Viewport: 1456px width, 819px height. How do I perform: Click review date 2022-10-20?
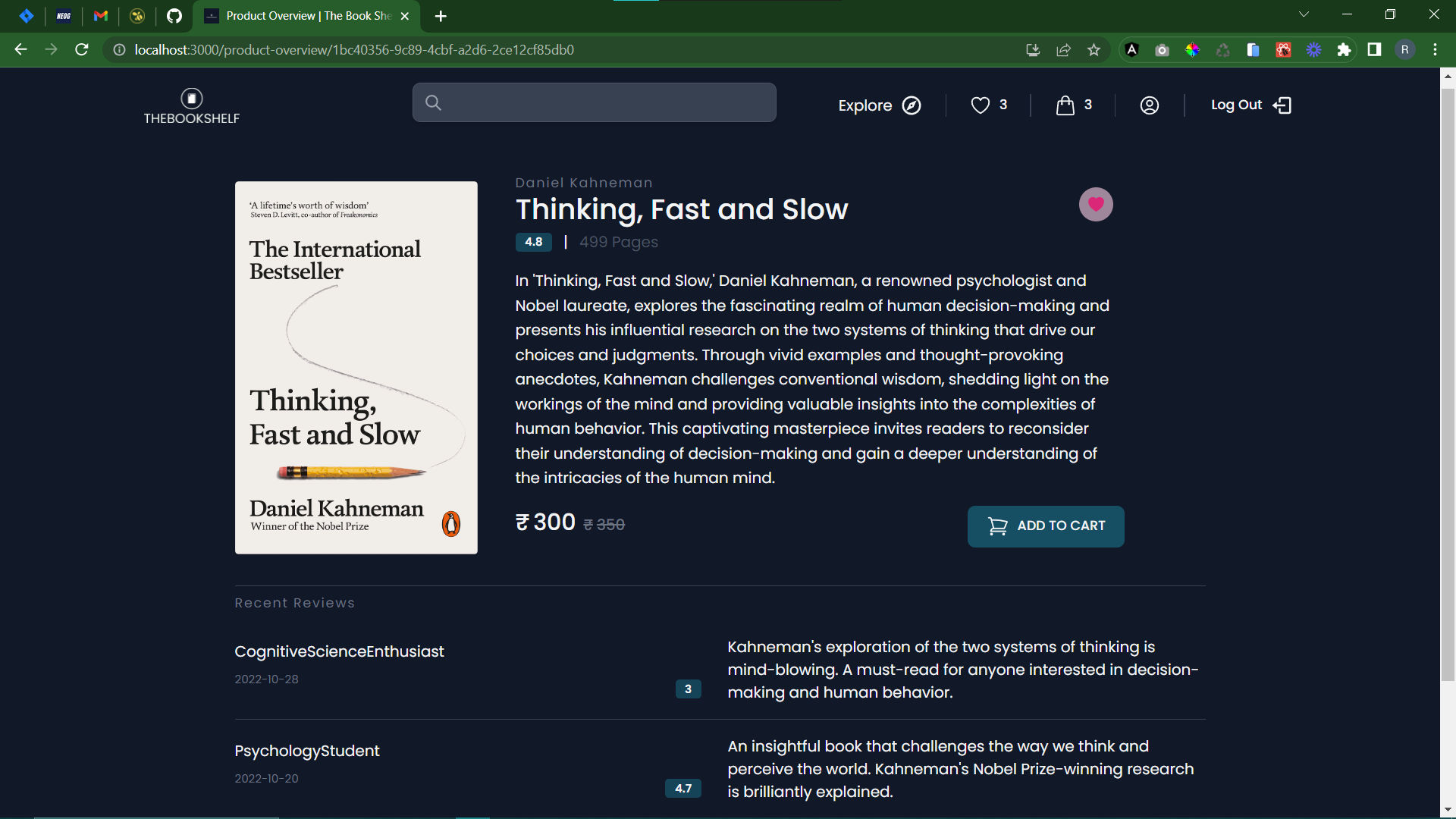pos(267,779)
